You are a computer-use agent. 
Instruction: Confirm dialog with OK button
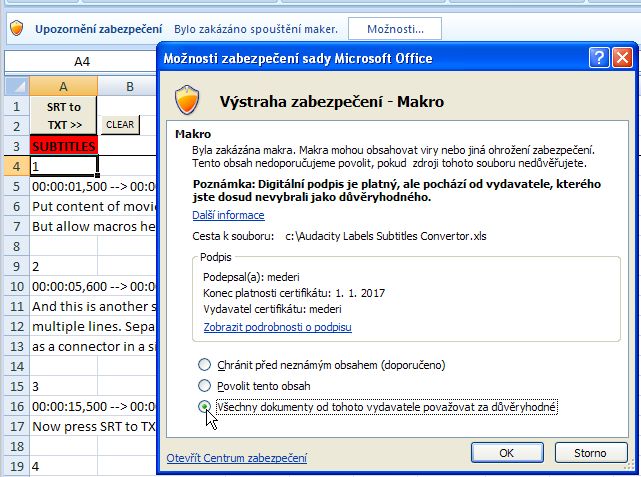[507, 453]
